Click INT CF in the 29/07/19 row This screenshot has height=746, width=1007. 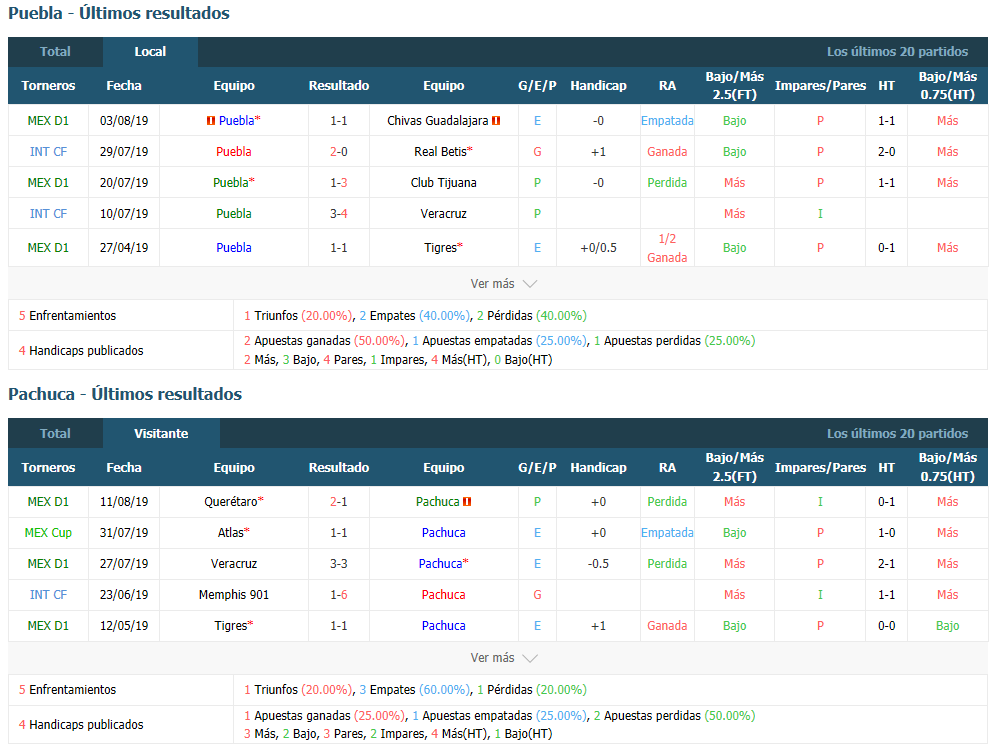tap(48, 152)
